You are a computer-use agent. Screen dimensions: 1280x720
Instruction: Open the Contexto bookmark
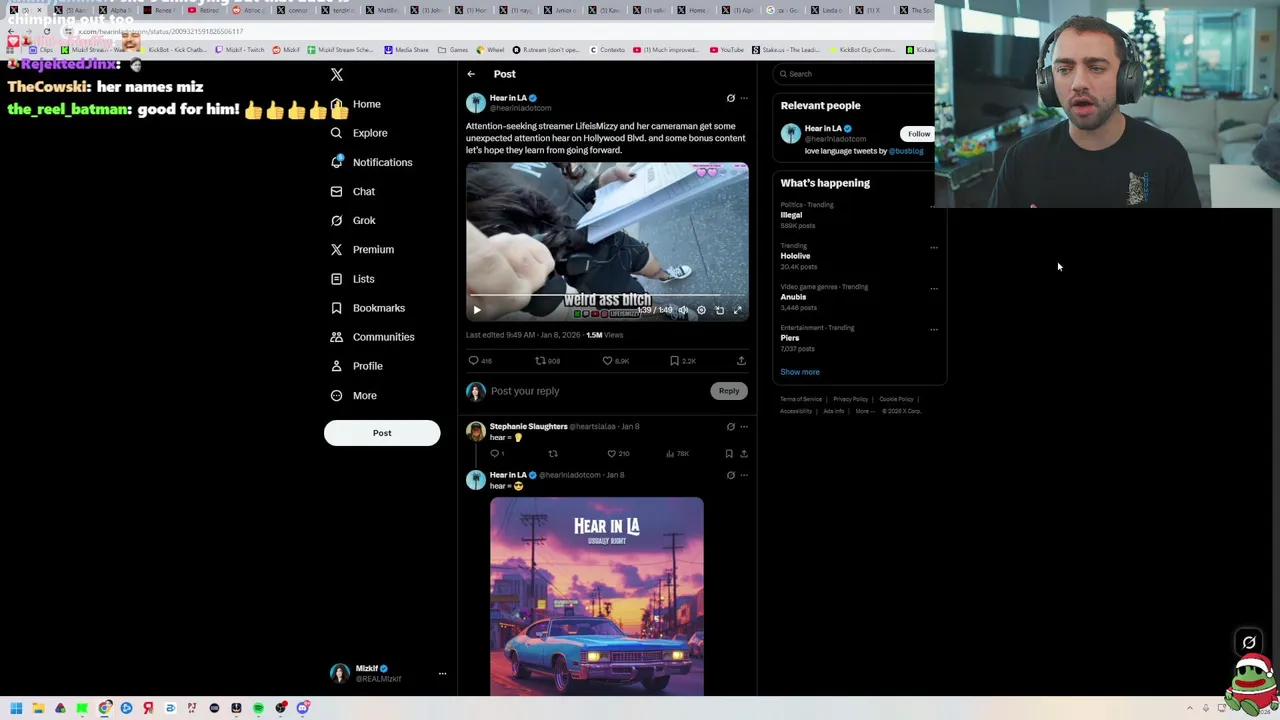[607, 50]
